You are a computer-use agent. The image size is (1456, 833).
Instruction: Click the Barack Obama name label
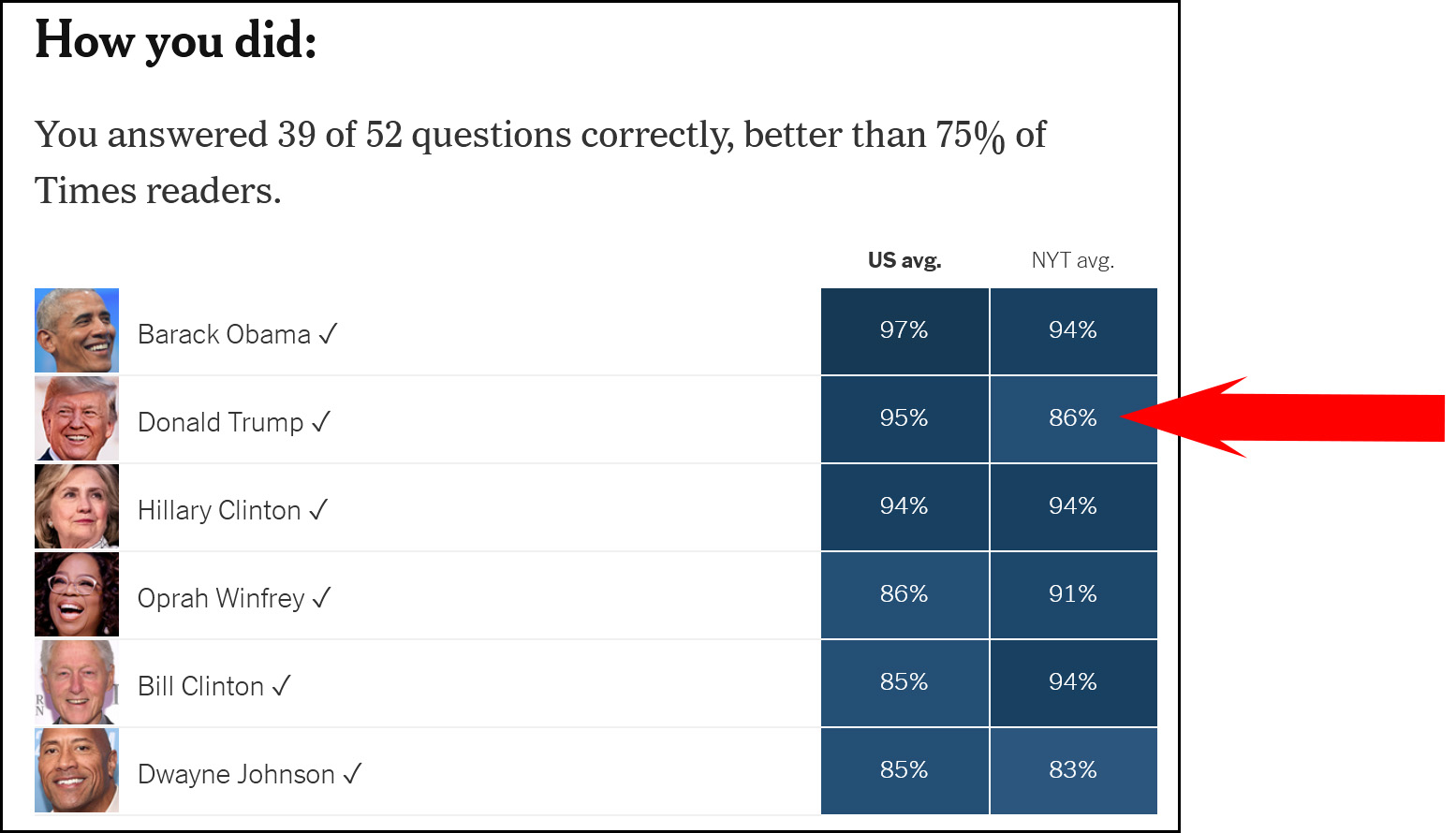[224, 334]
